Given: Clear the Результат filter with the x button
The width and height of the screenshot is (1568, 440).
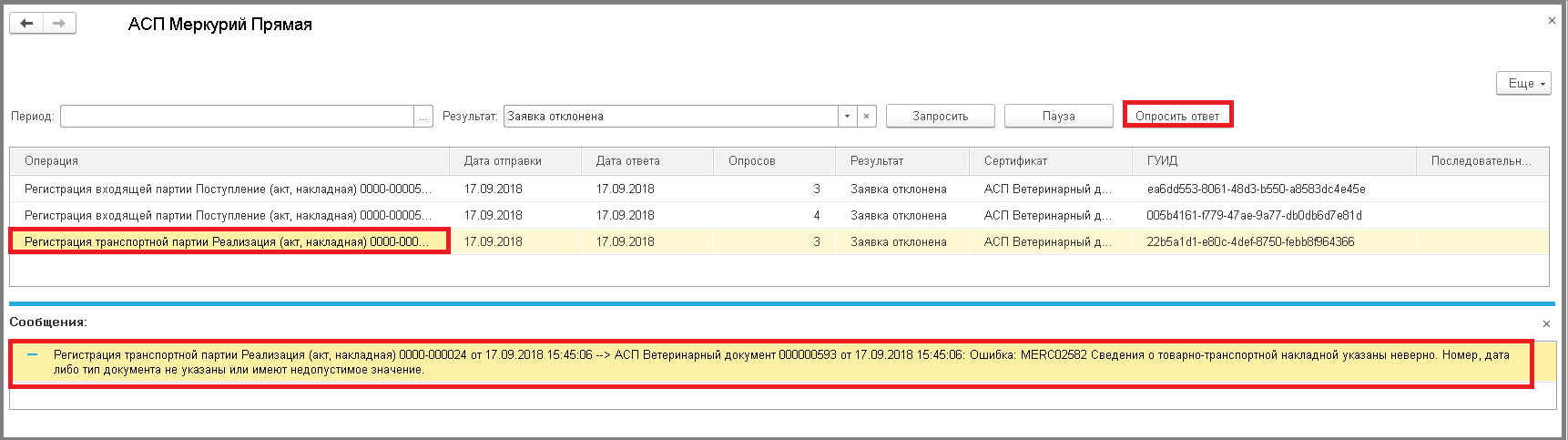Looking at the screenshot, I should click(866, 117).
